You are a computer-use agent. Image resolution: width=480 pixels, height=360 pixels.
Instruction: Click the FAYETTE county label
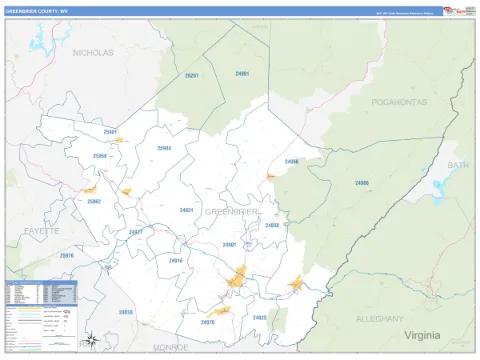click(x=41, y=231)
